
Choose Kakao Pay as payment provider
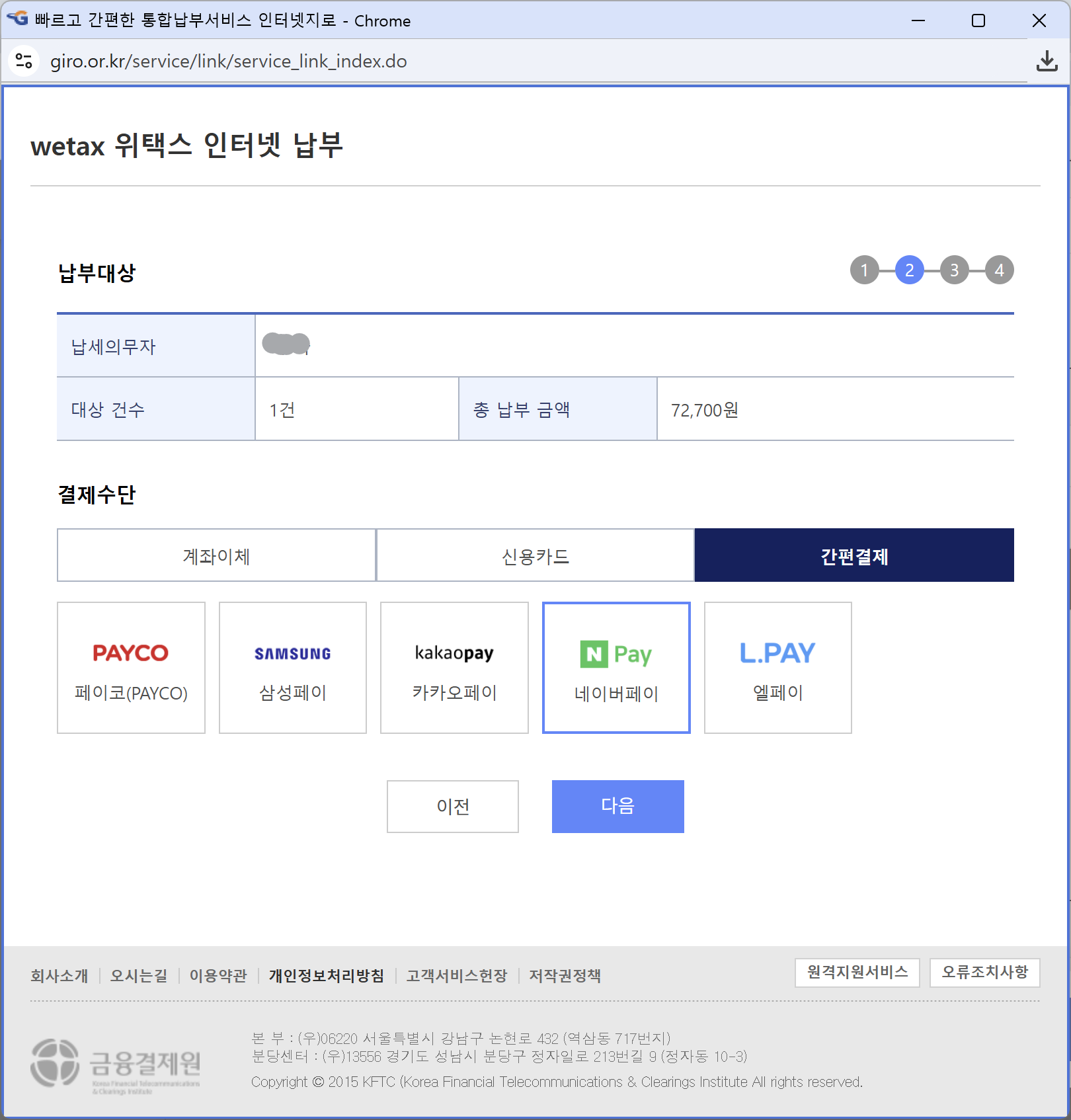tap(454, 666)
